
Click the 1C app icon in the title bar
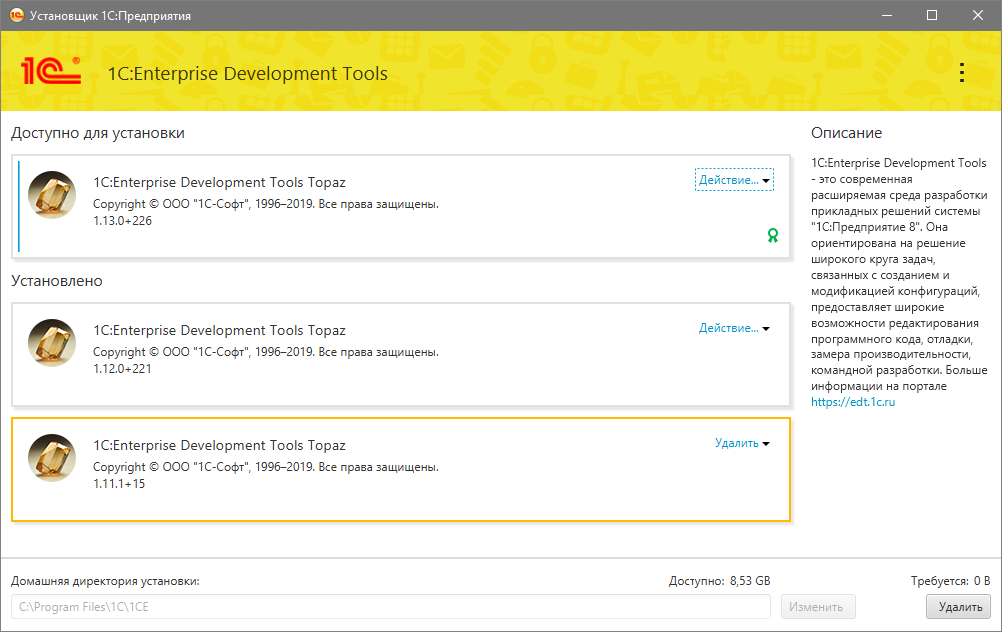point(16,15)
